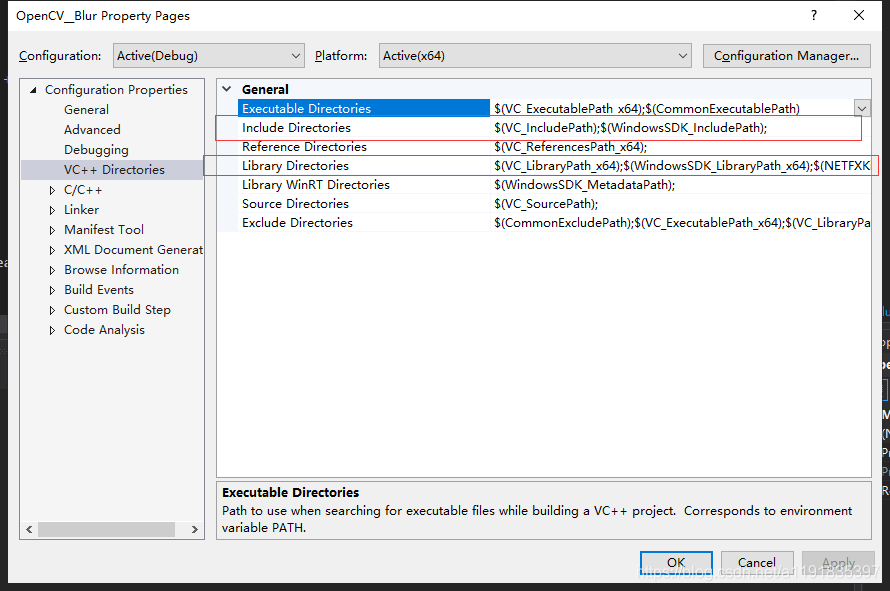Viewport: 890px width, 591px height.
Task: Click the tree's horizontal scrollbar thumb
Action: tap(106, 529)
